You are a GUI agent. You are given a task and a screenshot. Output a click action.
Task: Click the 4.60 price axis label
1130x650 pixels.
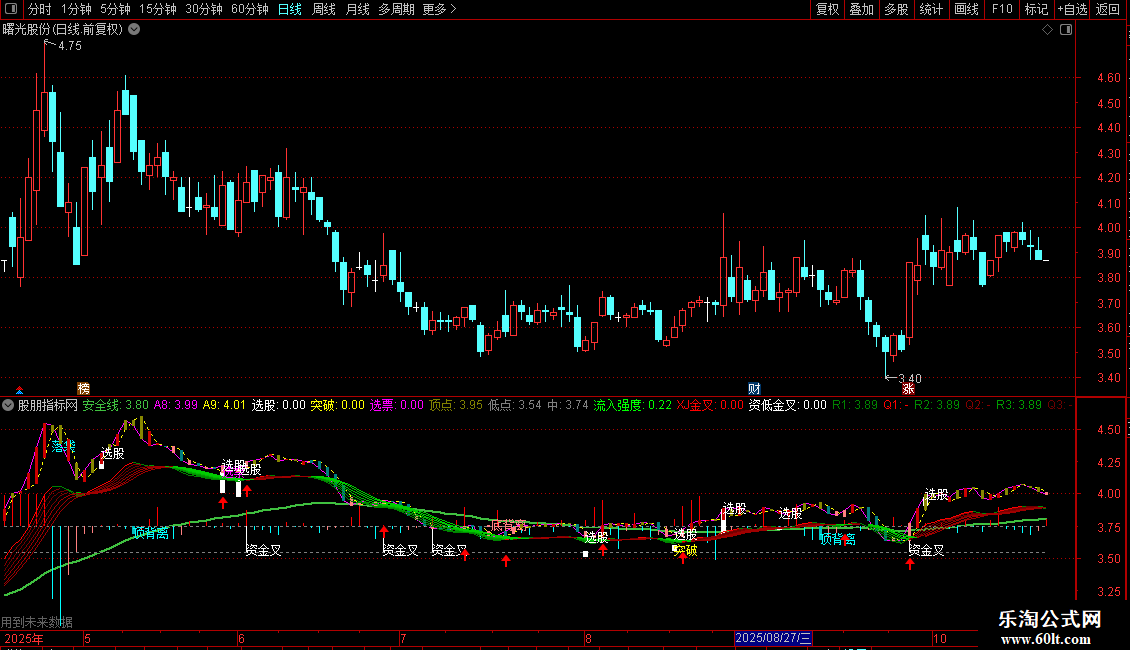click(1108, 78)
